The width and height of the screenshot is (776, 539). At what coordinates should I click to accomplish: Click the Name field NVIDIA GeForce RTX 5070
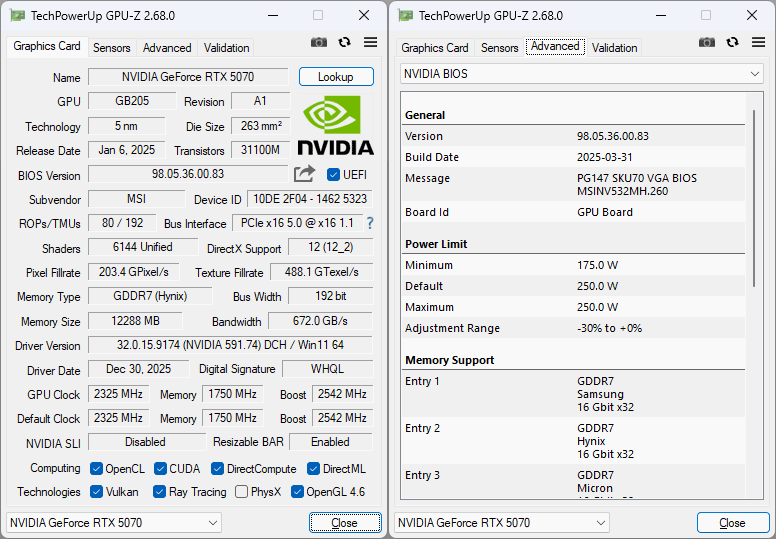click(188, 77)
